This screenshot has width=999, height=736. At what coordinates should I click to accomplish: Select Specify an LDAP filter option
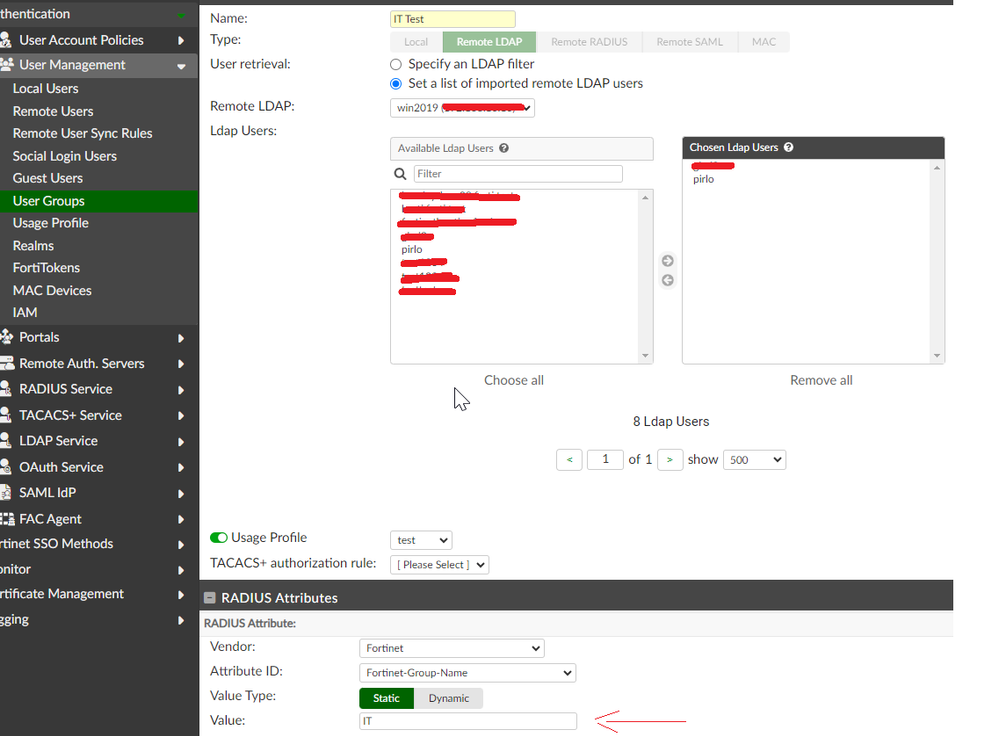point(396,64)
